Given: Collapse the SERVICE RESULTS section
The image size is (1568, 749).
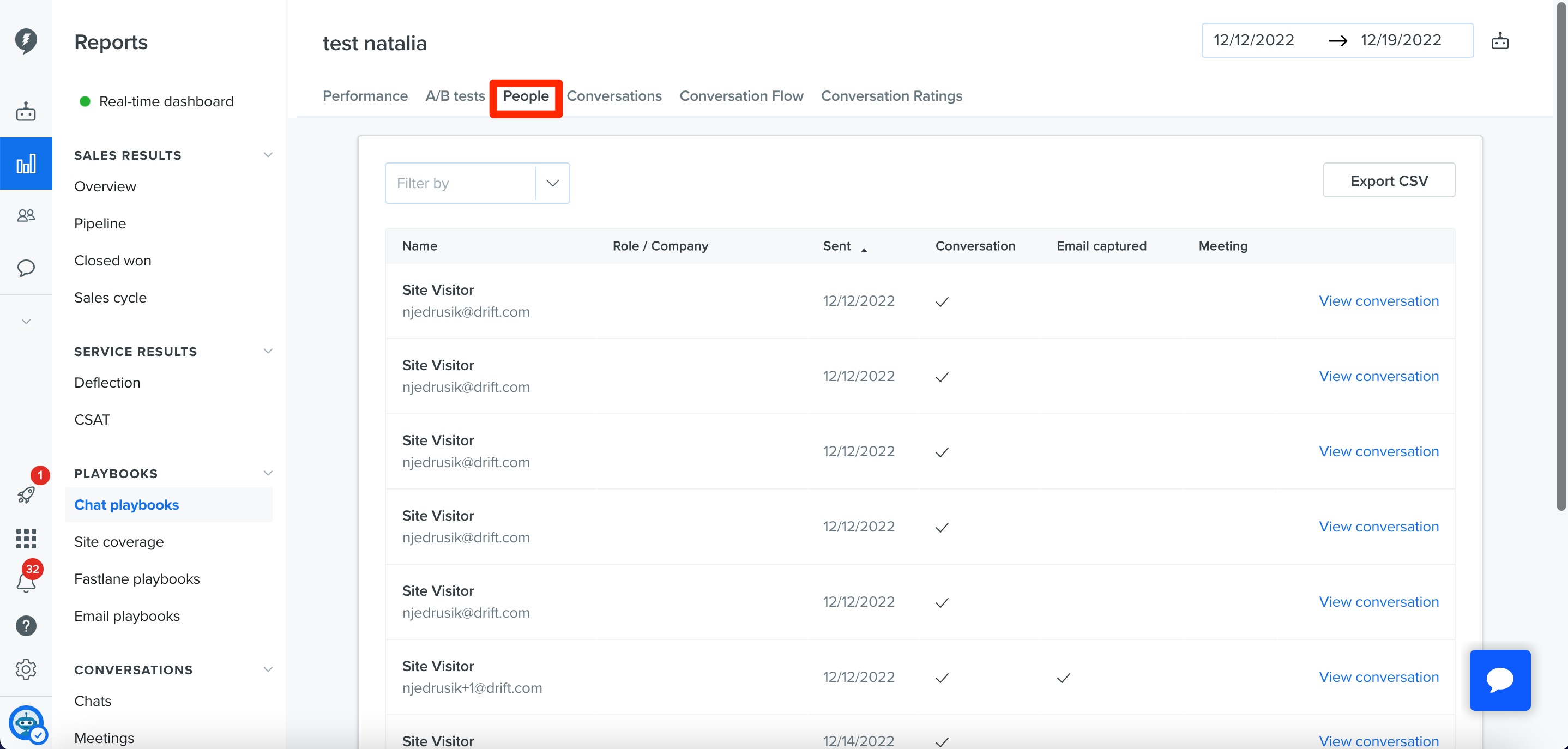Looking at the screenshot, I should click(268, 351).
